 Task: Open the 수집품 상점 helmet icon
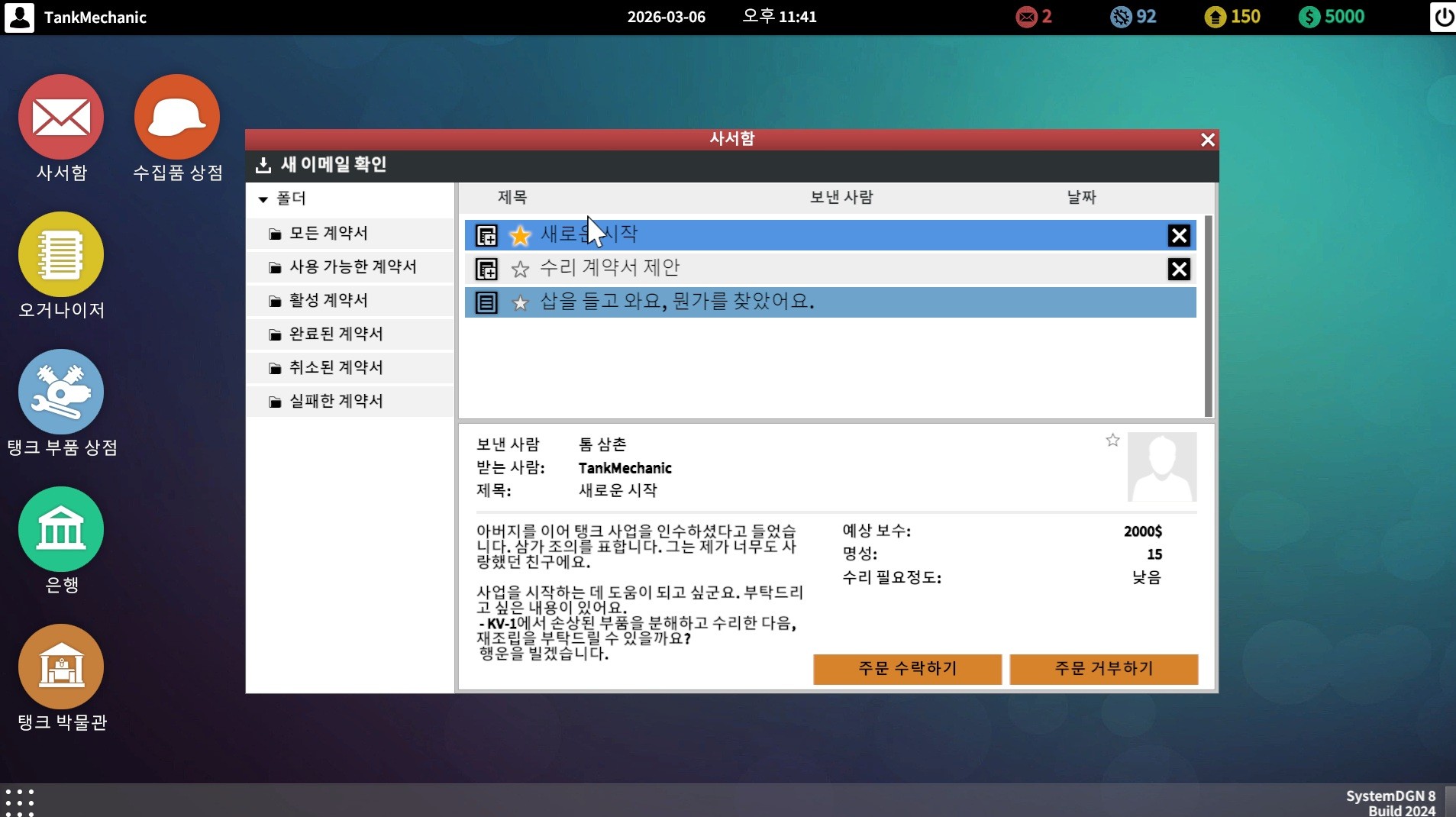(x=177, y=117)
